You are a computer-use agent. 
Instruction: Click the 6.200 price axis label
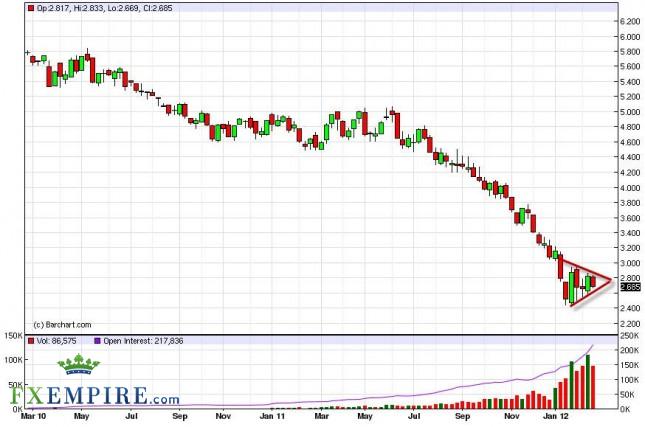[630, 21]
